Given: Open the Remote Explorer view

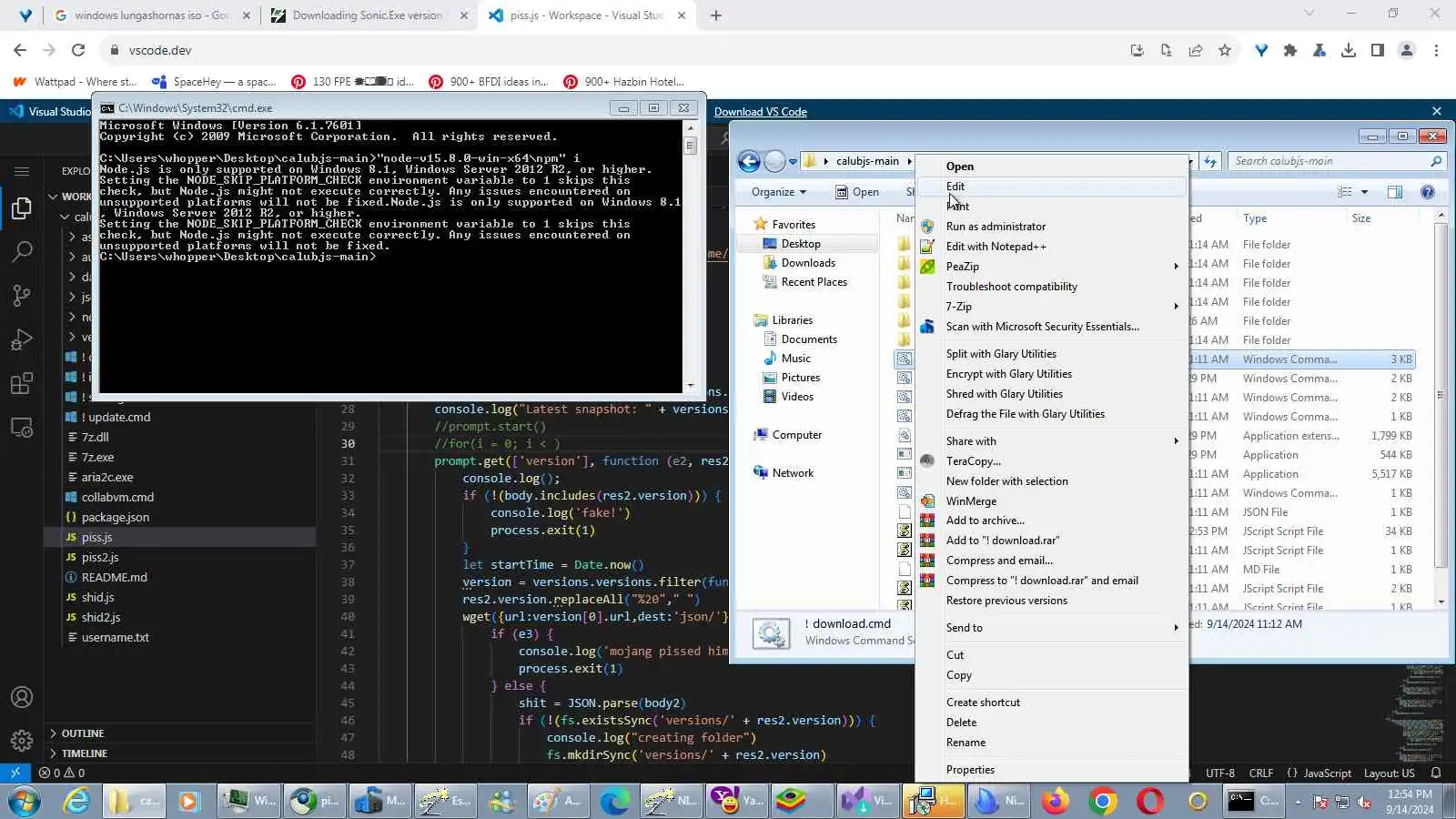Looking at the screenshot, I should pos(22,427).
